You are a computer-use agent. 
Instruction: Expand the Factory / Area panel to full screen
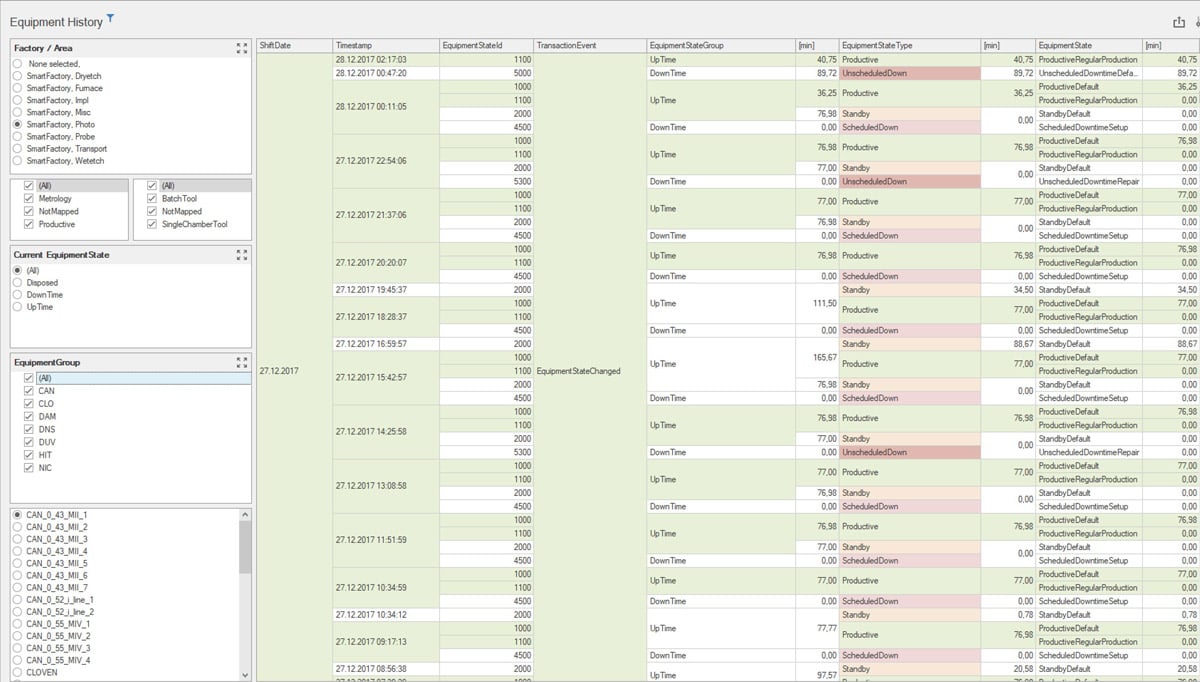point(240,46)
